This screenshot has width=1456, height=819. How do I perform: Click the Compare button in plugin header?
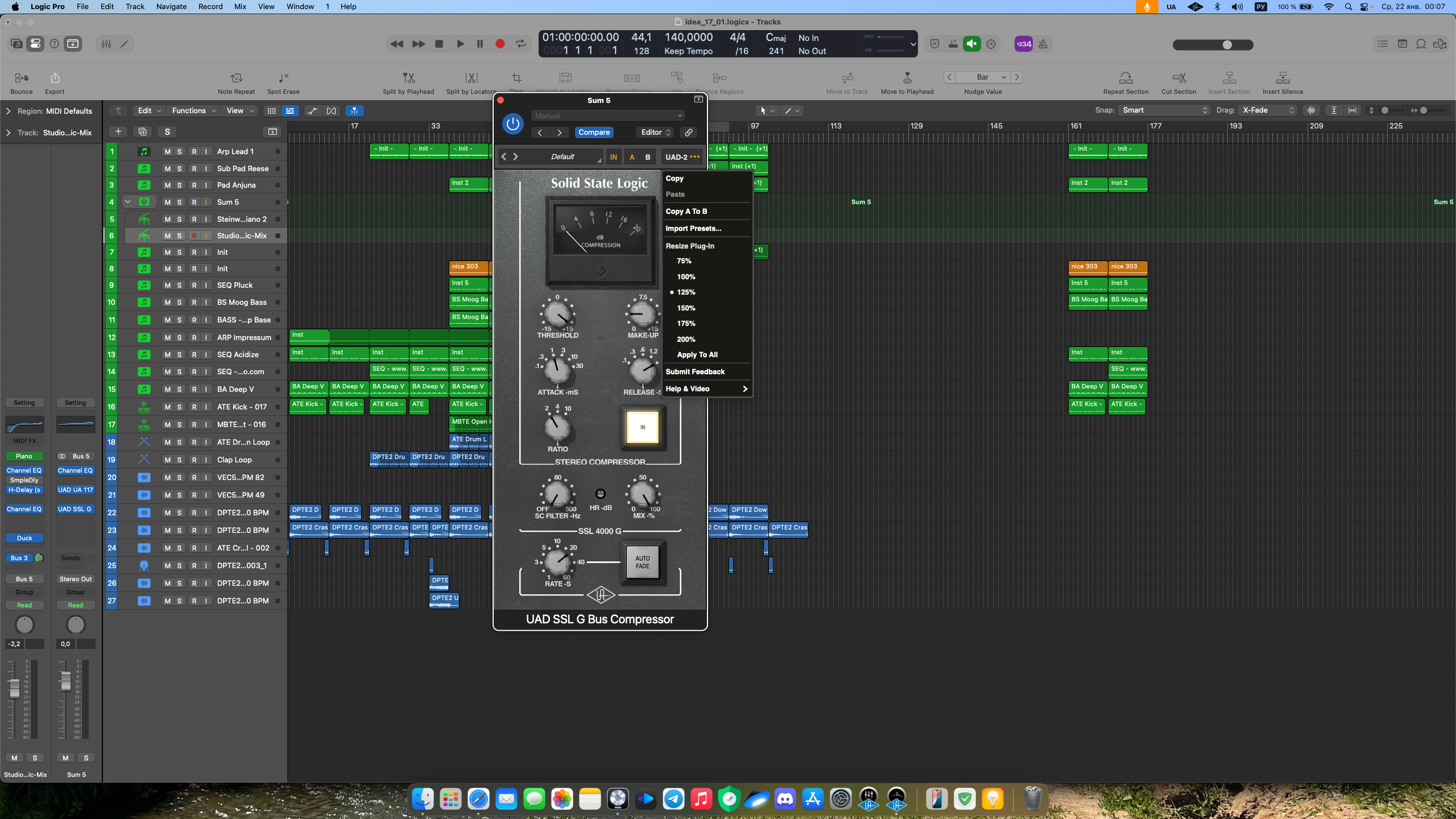tap(594, 131)
